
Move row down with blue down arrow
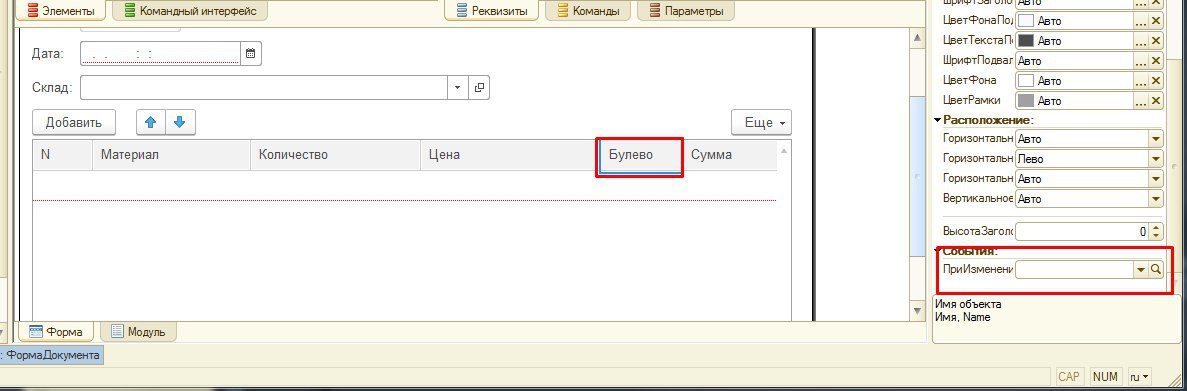(x=179, y=122)
